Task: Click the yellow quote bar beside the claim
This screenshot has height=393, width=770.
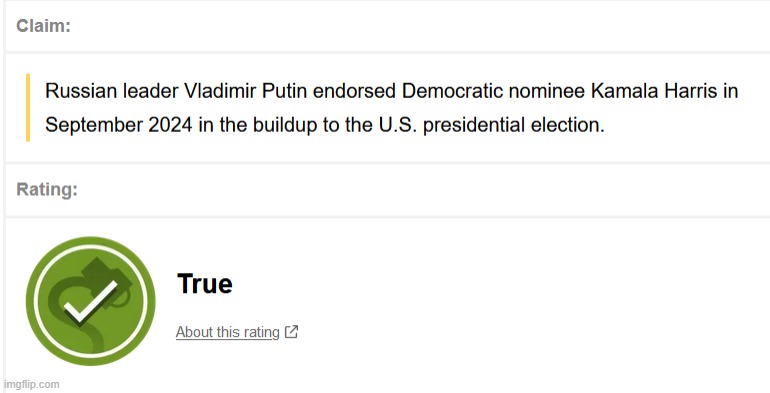Action: click(28, 108)
